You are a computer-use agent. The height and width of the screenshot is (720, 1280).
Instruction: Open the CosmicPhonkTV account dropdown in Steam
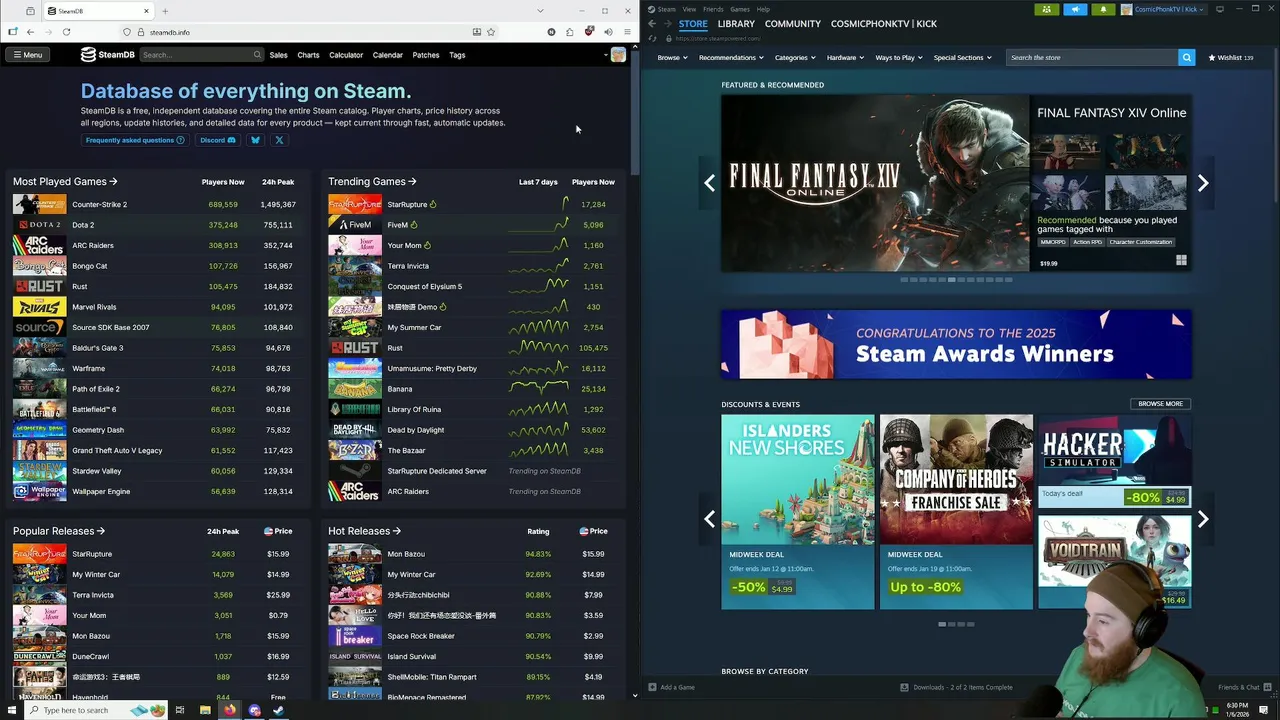pos(1163,9)
